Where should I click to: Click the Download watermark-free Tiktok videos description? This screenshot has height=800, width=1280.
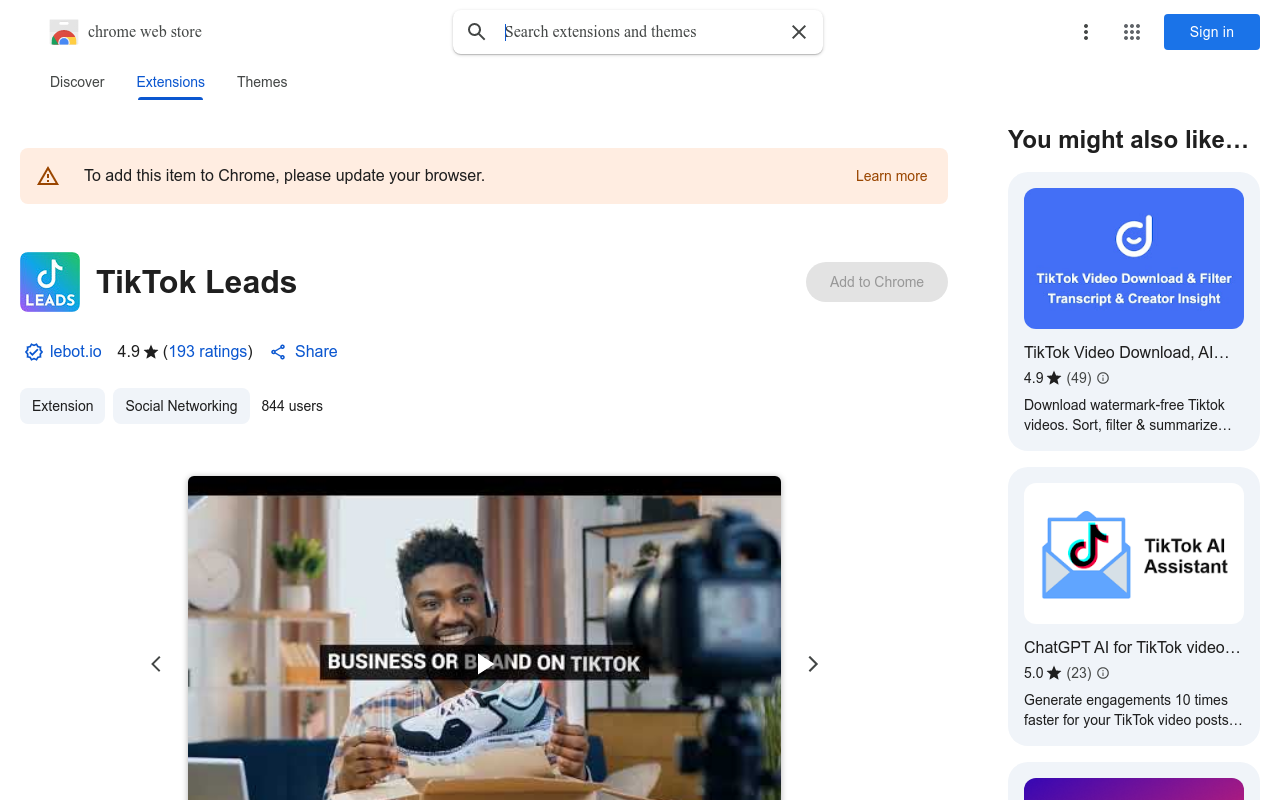[1128, 415]
